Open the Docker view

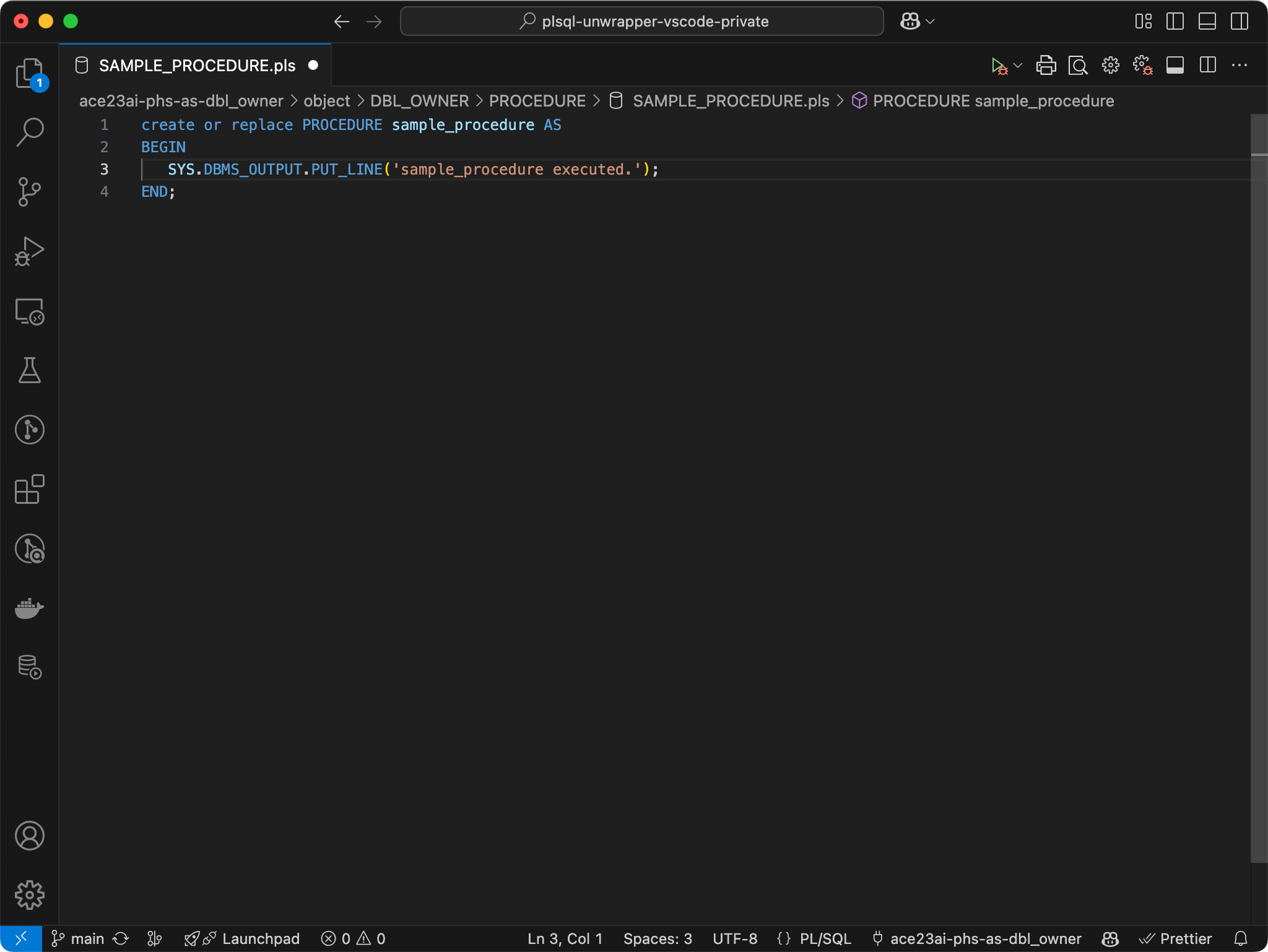29,608
